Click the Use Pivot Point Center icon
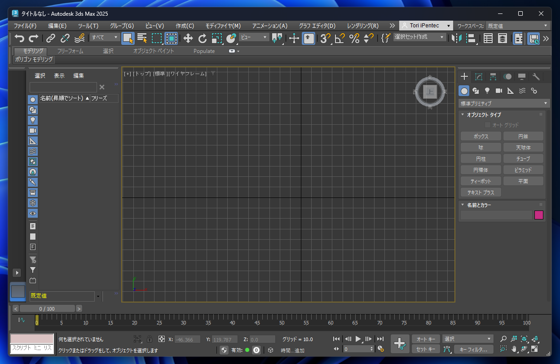This screenshot has width=560, height=364. click(x=277, y=38)
